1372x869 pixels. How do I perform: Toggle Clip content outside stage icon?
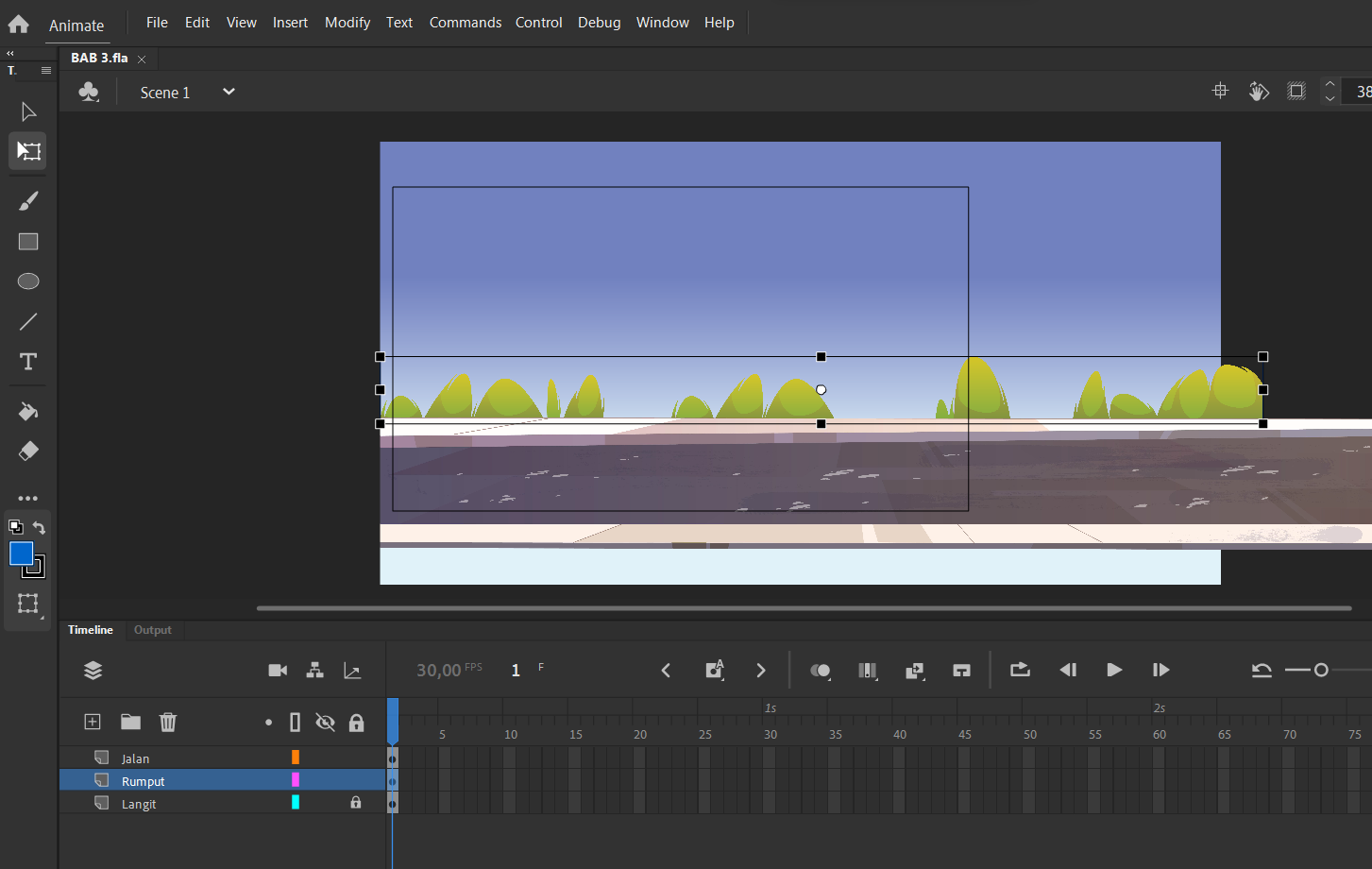click(1296, 91)
